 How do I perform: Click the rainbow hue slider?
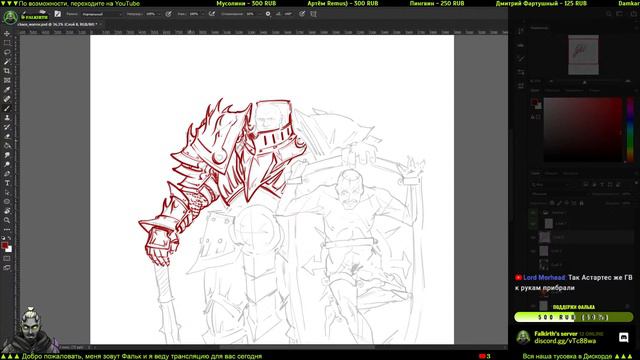(x=630, y=129)
